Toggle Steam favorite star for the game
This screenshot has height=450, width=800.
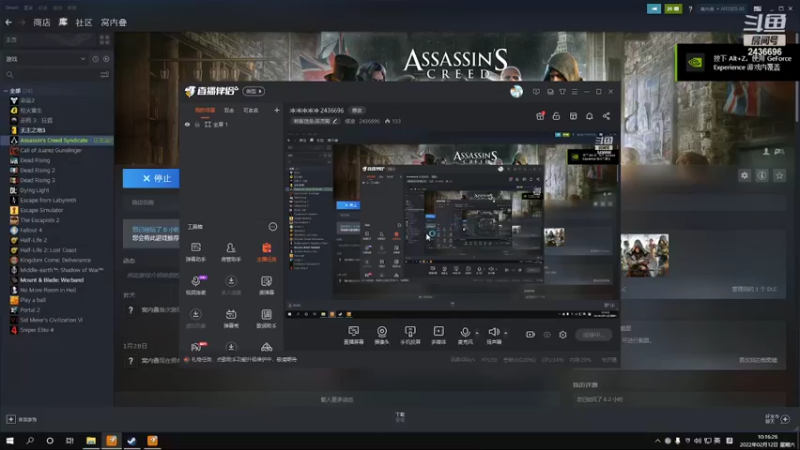point(779,176)
